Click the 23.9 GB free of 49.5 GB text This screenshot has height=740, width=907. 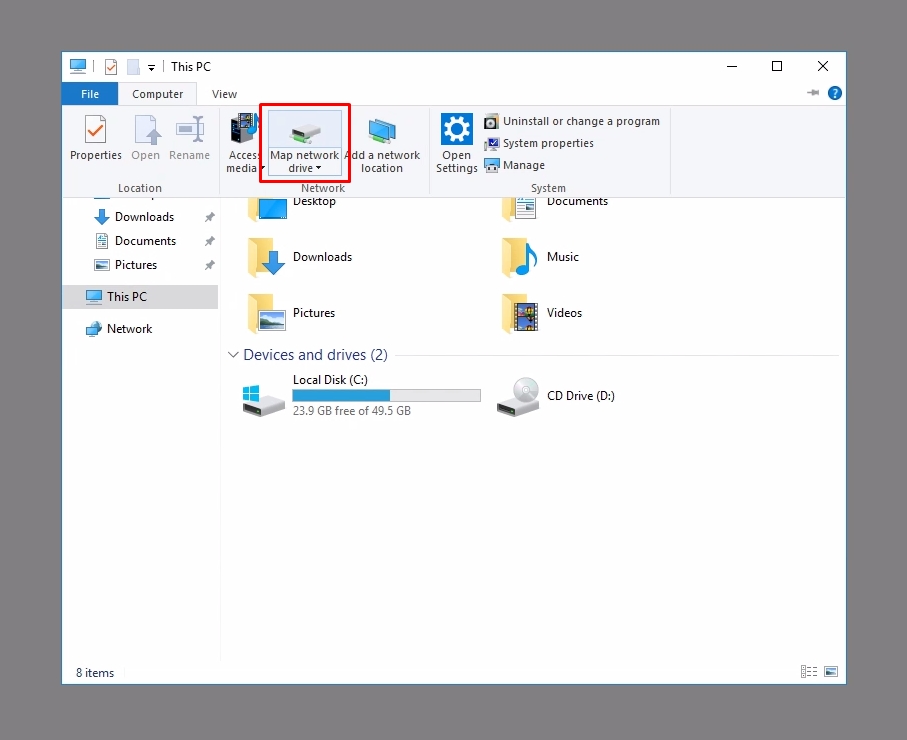(x=352, y=411)
